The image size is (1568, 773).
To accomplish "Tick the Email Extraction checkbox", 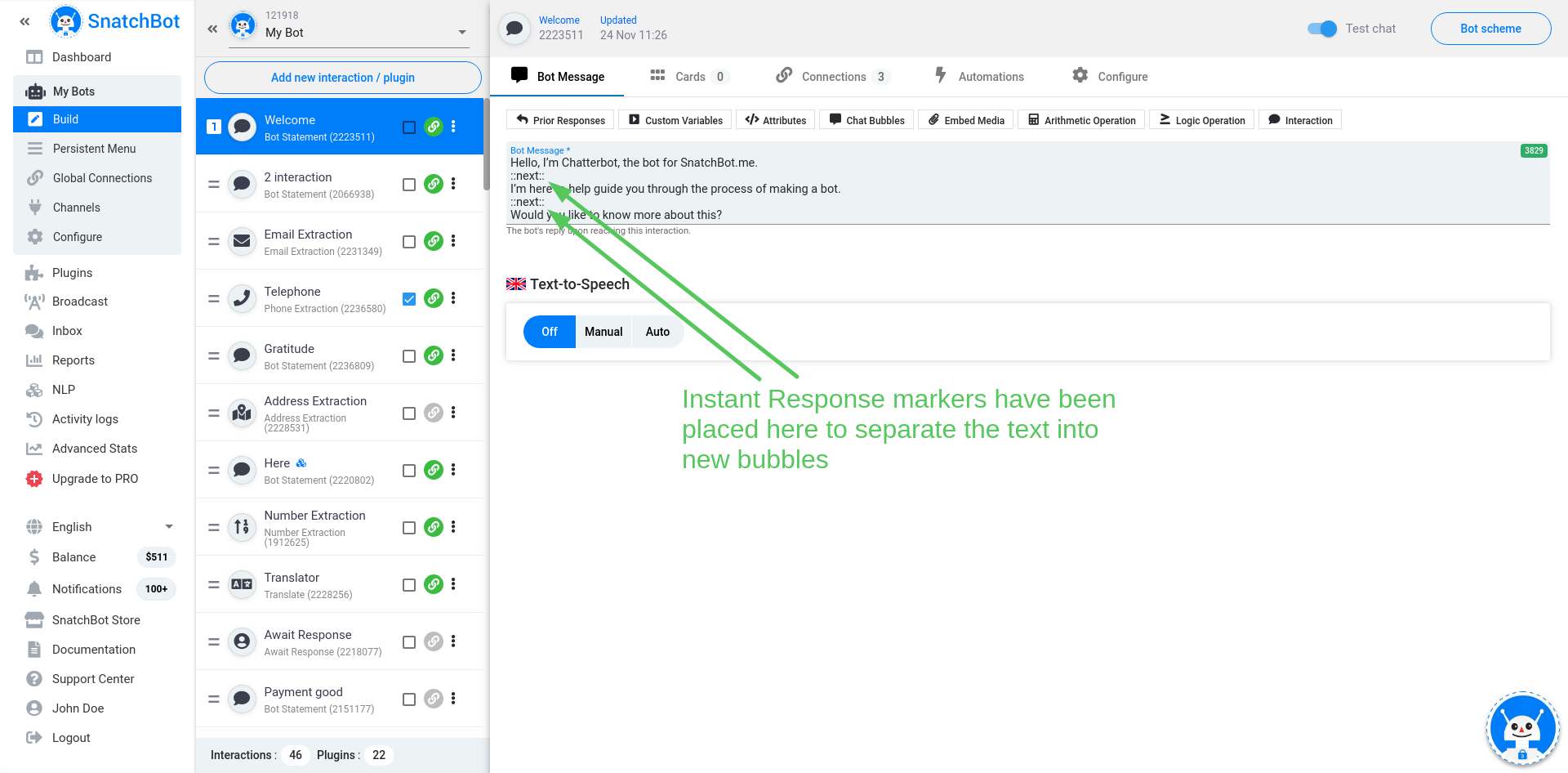I will pos(409,242).
